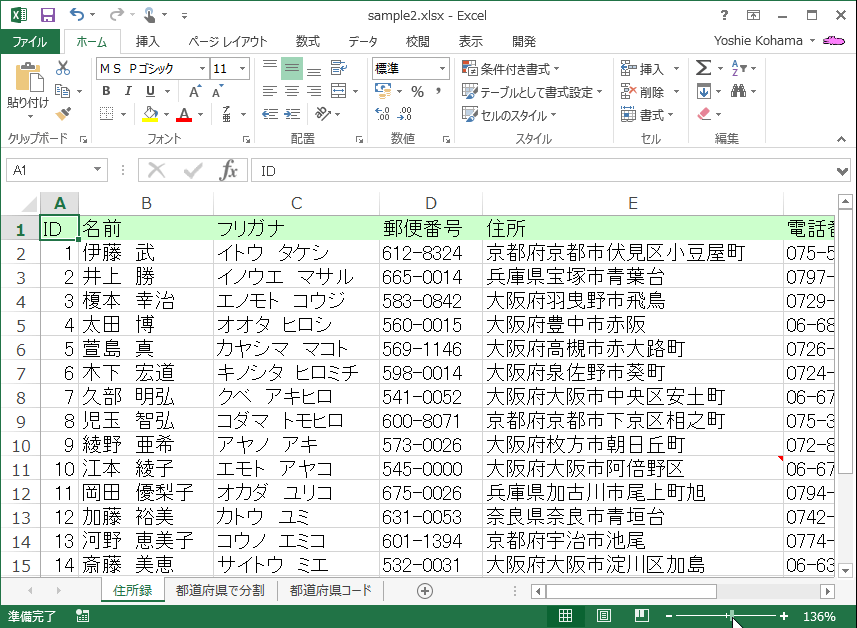
Task: Increase the decimal places
Action: pos(383,114)
